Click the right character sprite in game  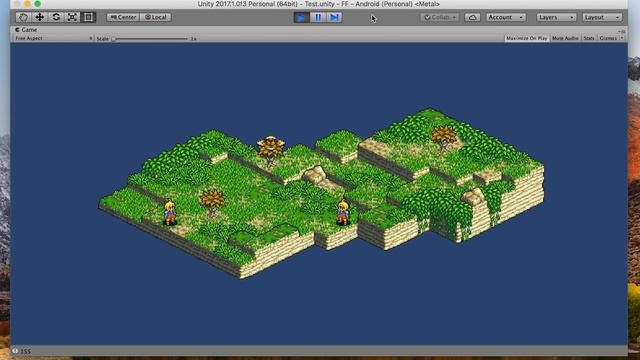click(343, 212)
